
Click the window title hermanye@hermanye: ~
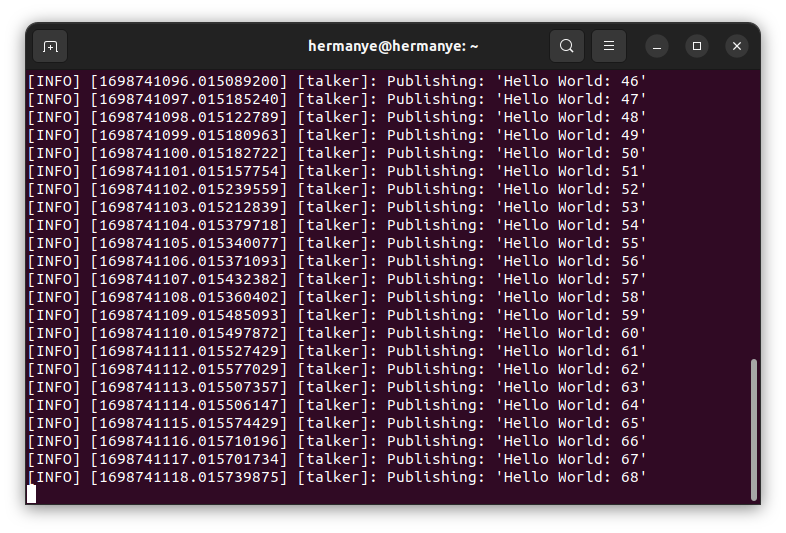coord(393,46)
